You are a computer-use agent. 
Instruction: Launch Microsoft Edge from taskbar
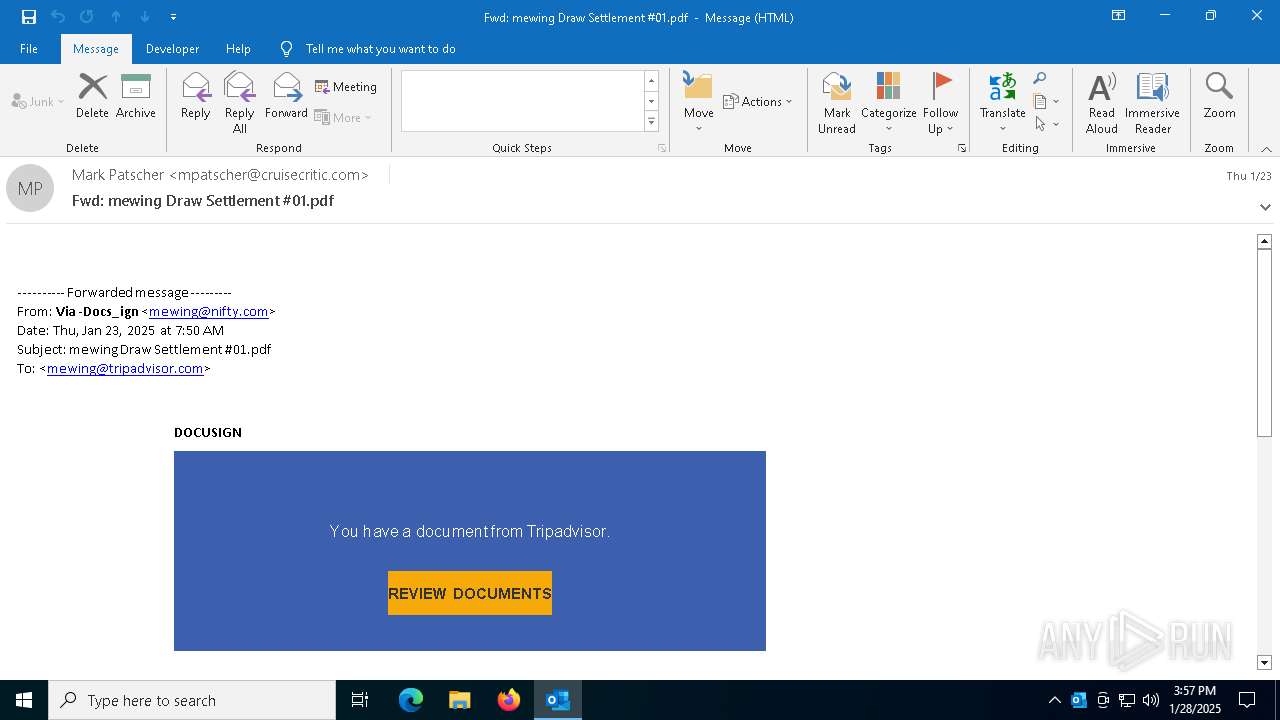coord(411,700)
